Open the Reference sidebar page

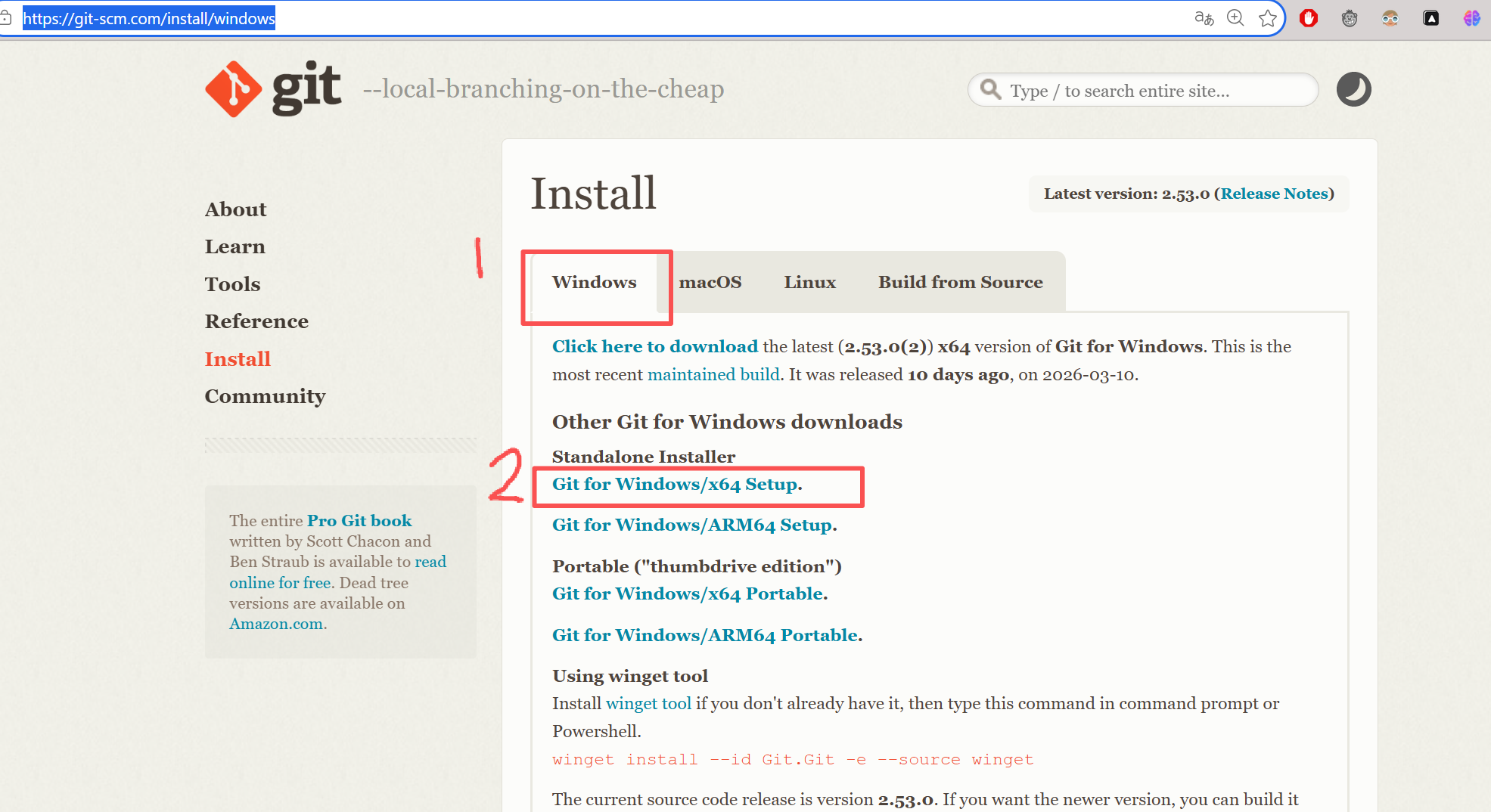click(256, 321)
